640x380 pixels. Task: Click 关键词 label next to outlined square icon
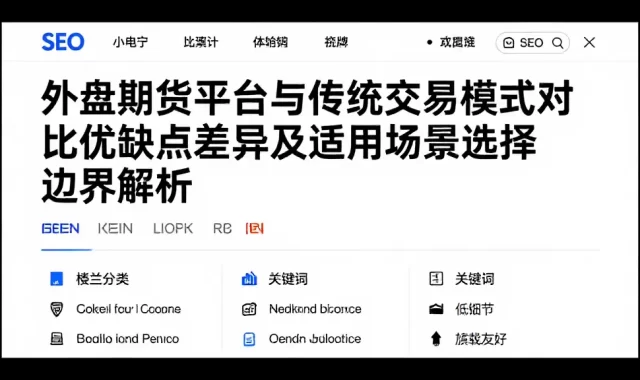coord(475,279)
